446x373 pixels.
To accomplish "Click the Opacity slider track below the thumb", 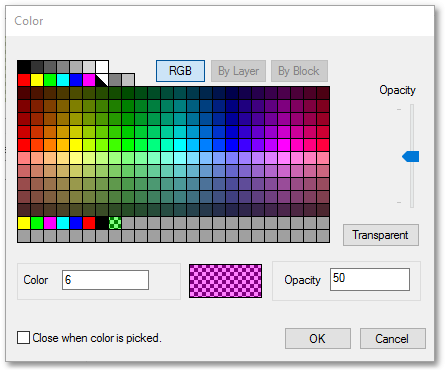I will [x=412, y=185].
